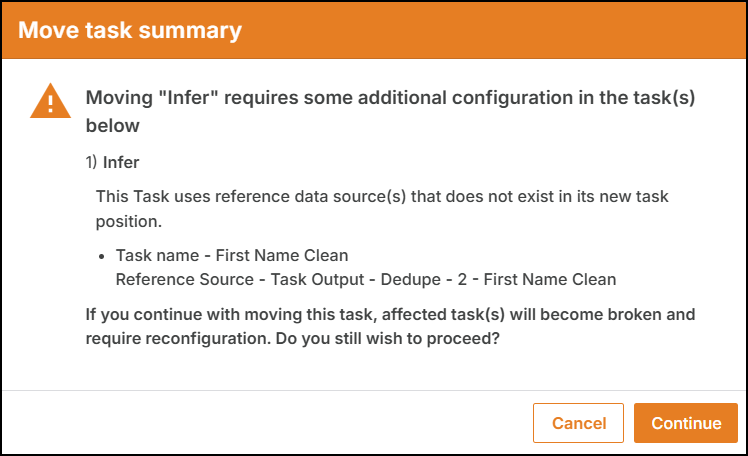Viewport: 748px width, 456px height.
Task: Select the quoted "Infer" word in the heading
Action: (x=188, y=98)
